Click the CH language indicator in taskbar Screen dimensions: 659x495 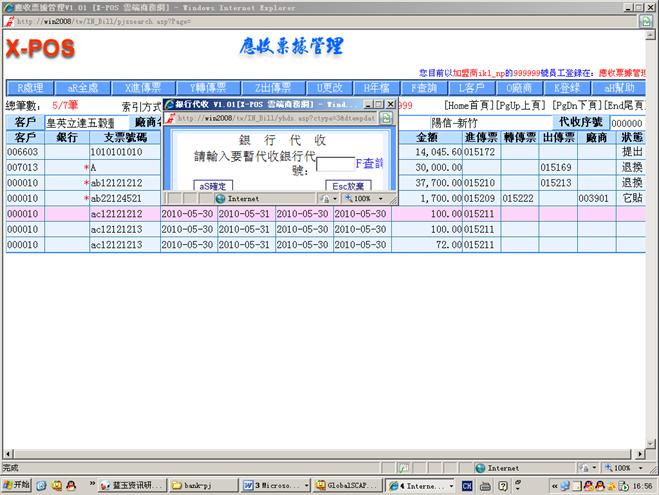pyautogui.click(x=467, y=485)
